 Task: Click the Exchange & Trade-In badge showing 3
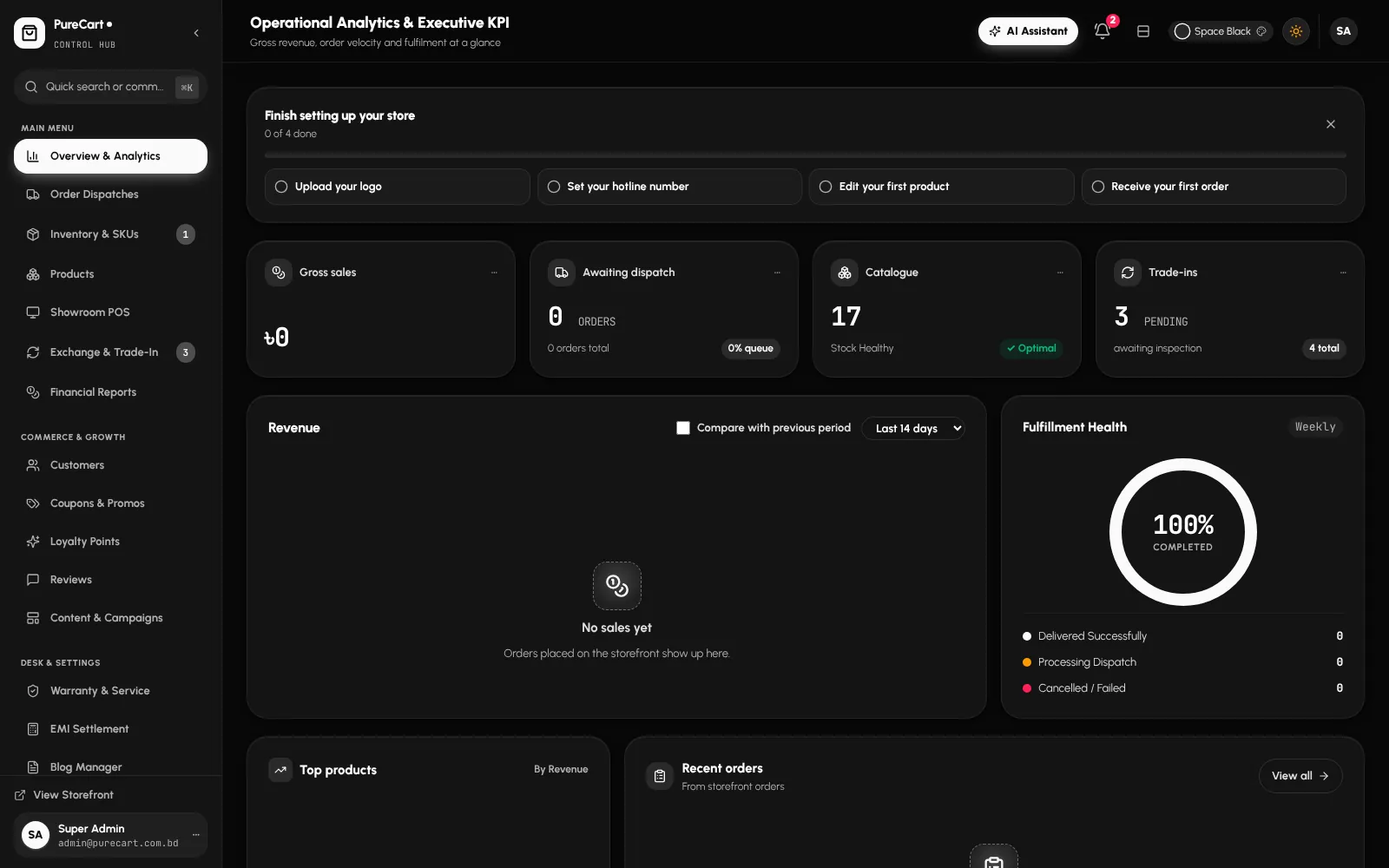[186, 352]
